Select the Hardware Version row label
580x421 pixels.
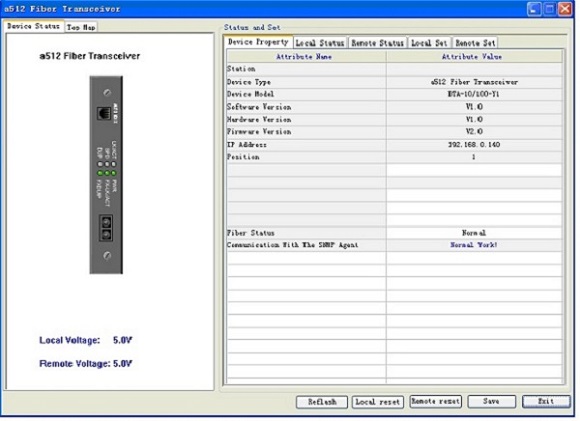[259, 119]
